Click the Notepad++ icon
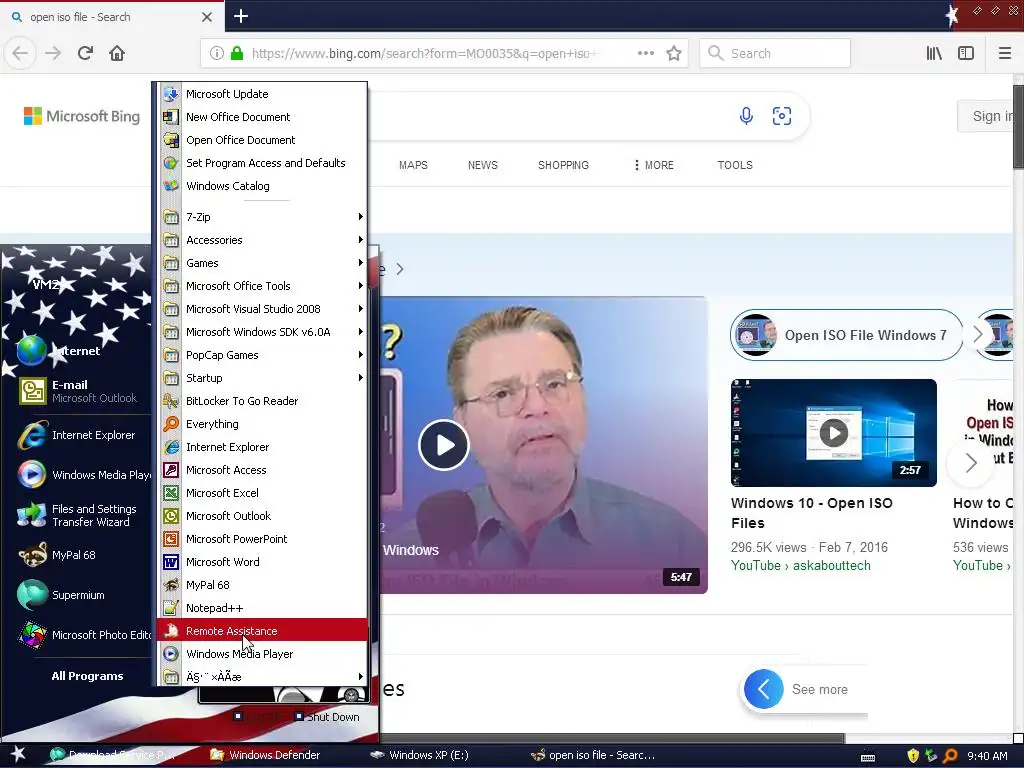The image size is (1024, 768). [171, 608]
